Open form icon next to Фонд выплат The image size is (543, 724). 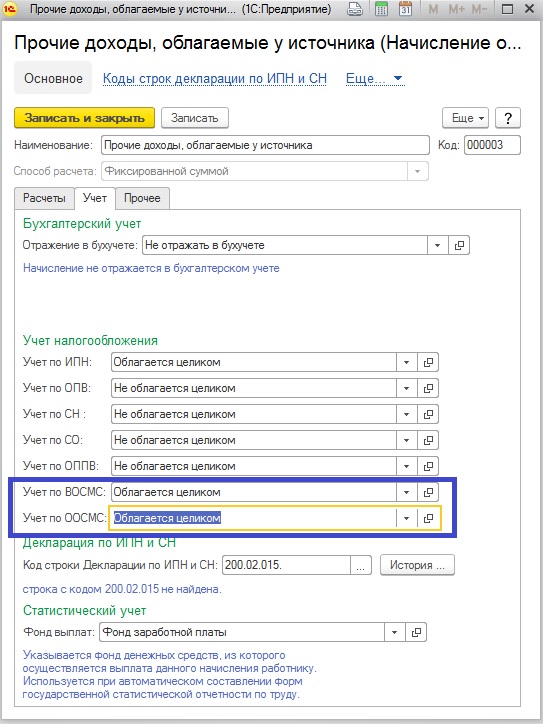tap(416, 633)
